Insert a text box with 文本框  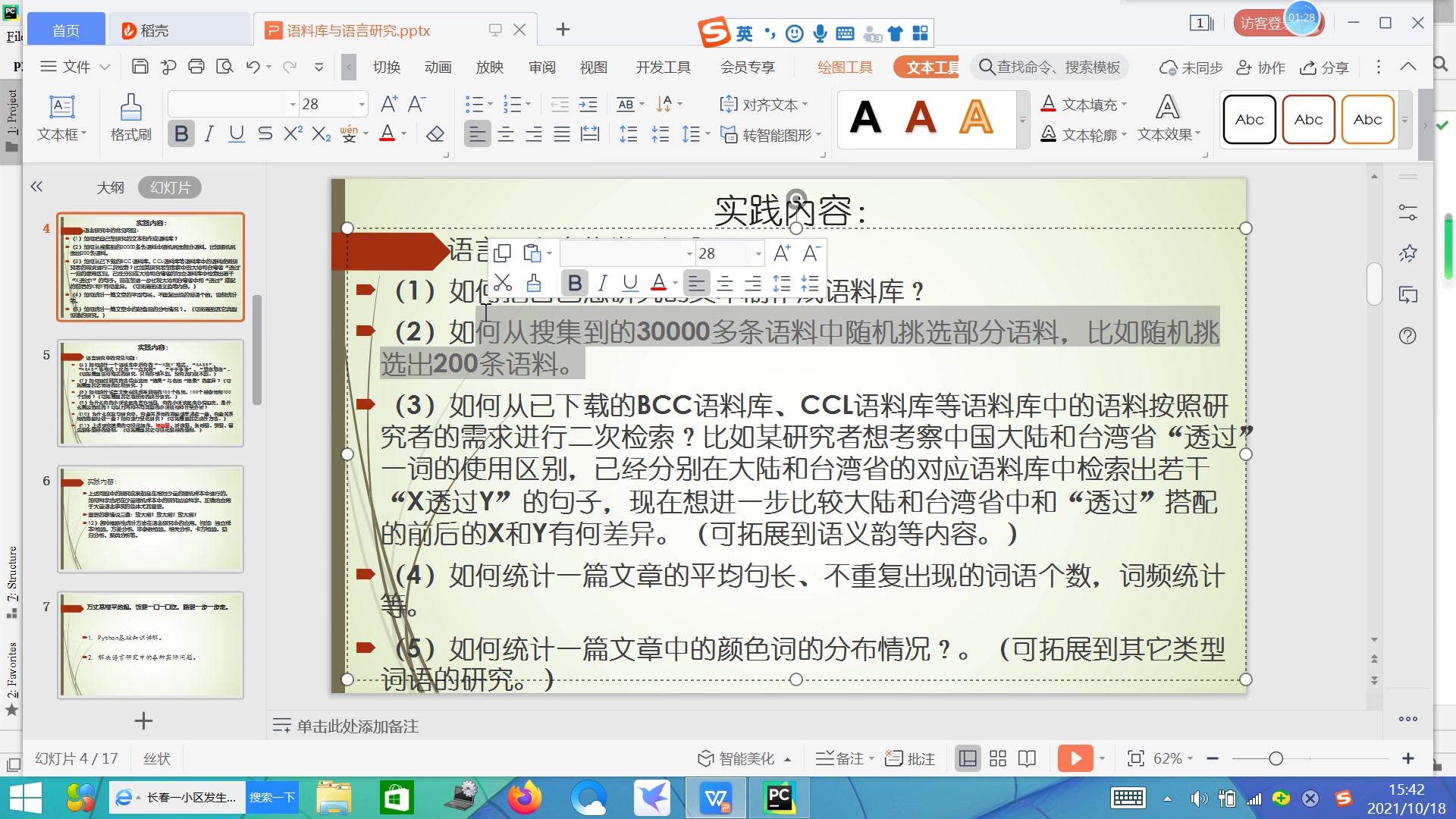(x=61, y=118)
